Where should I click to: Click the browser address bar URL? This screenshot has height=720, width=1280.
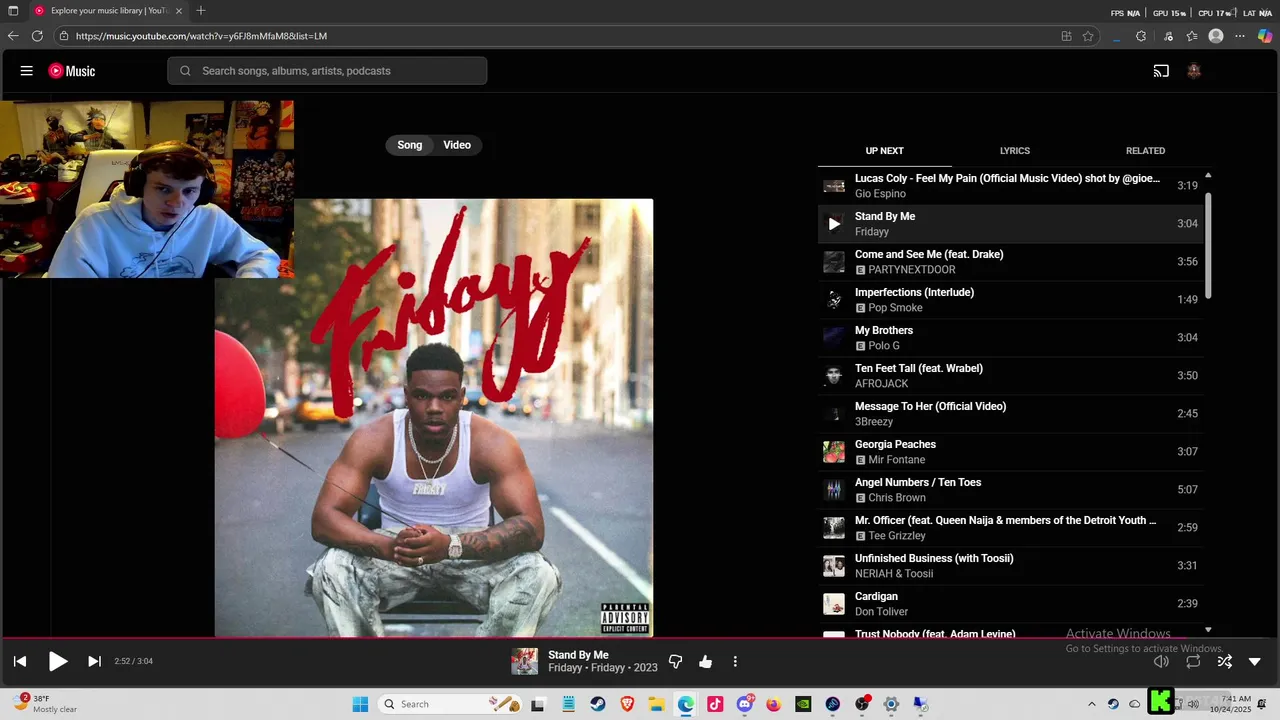coord(201,36)
